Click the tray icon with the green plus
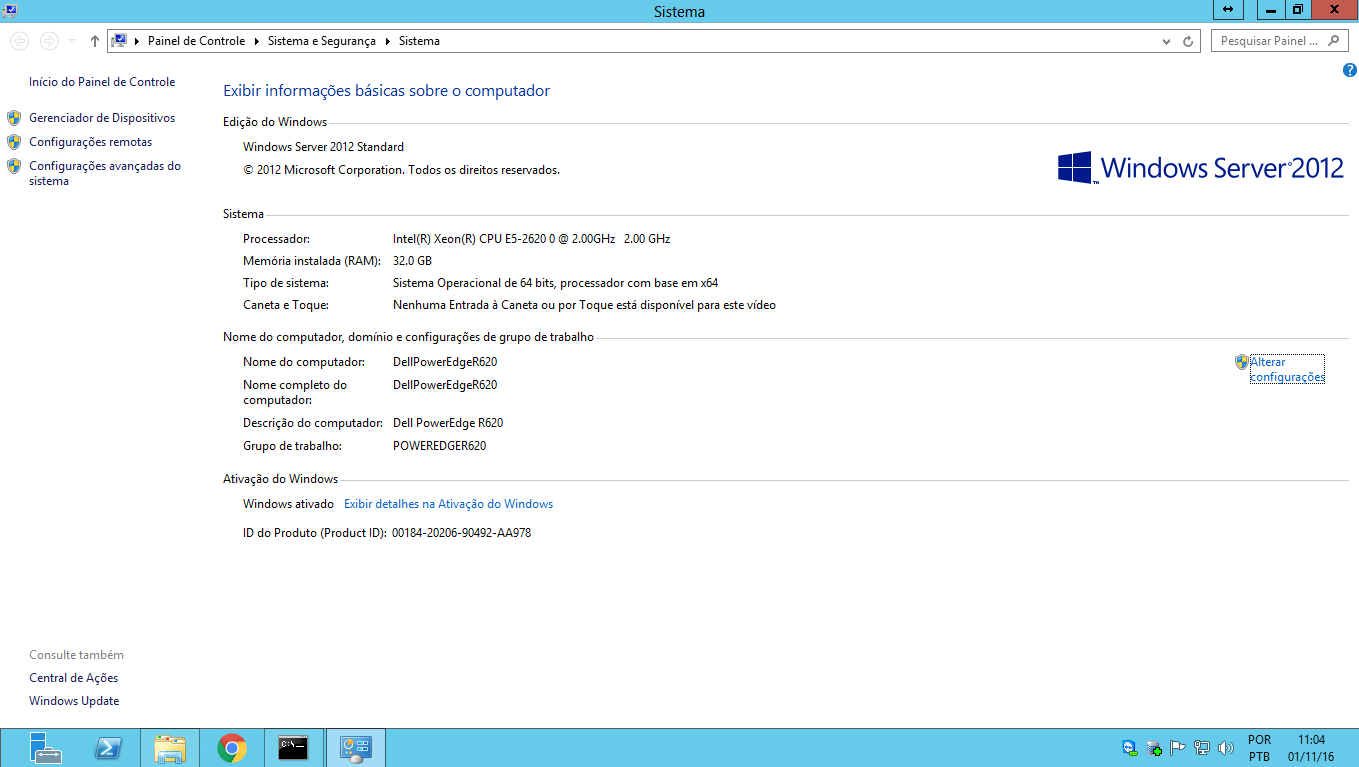This screenshot has width=1359, height=767. coord(1154,747)
